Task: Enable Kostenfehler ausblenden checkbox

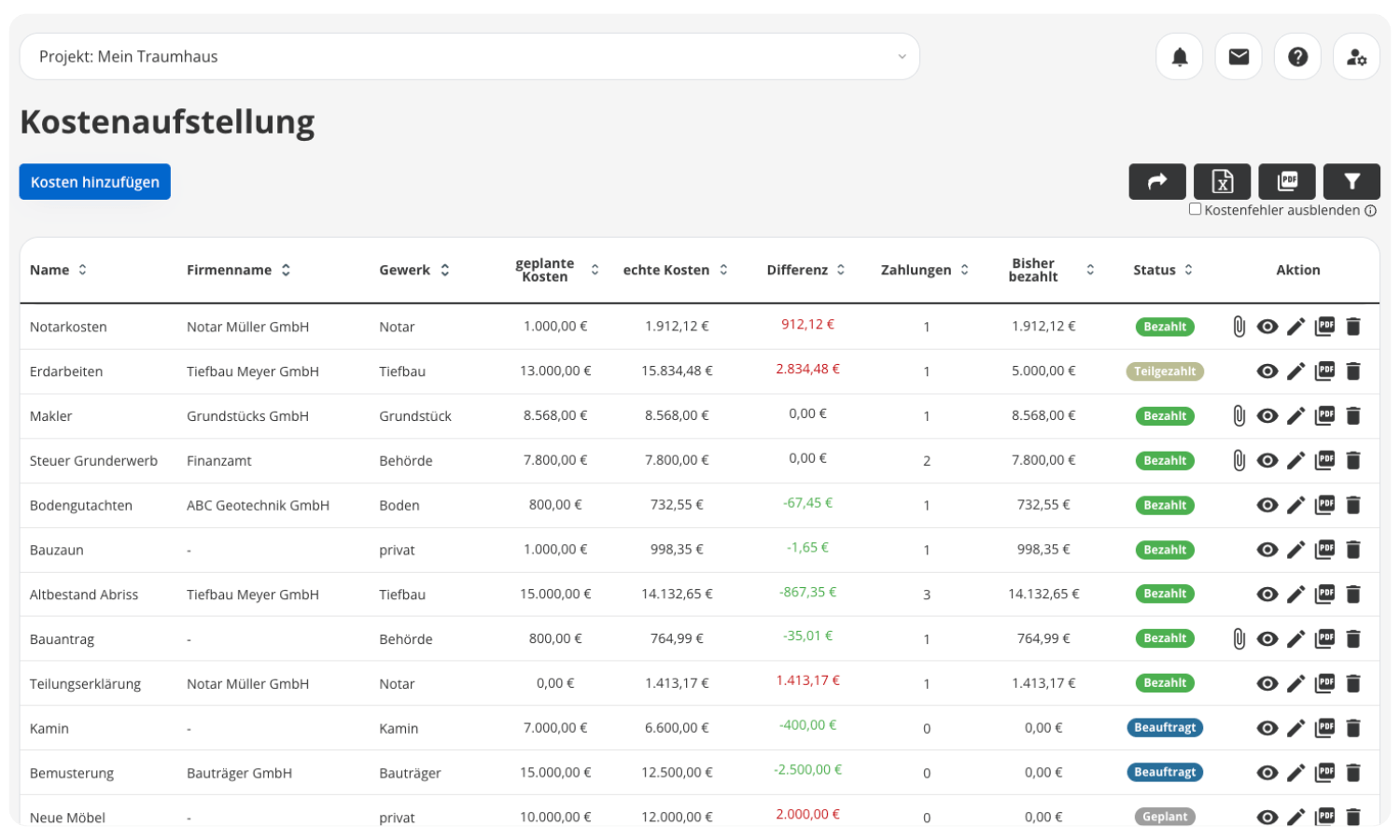Action: click(1195, 210)
